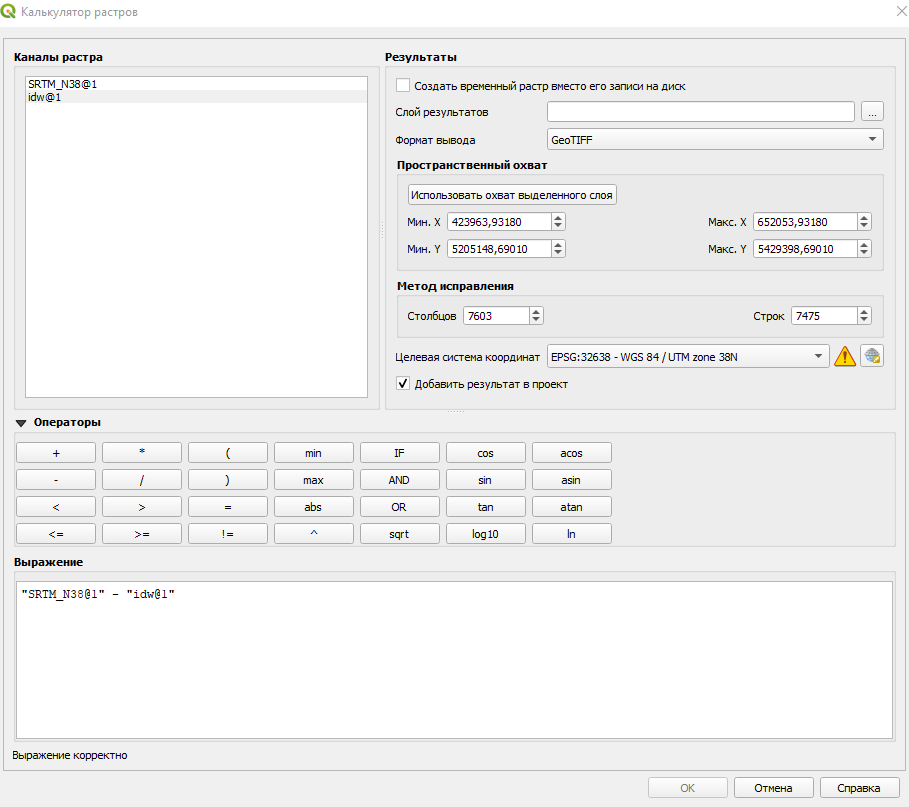This screenshot has width=909, height=807.
Task: Insert ln function
Action: (x=572, y=534)
